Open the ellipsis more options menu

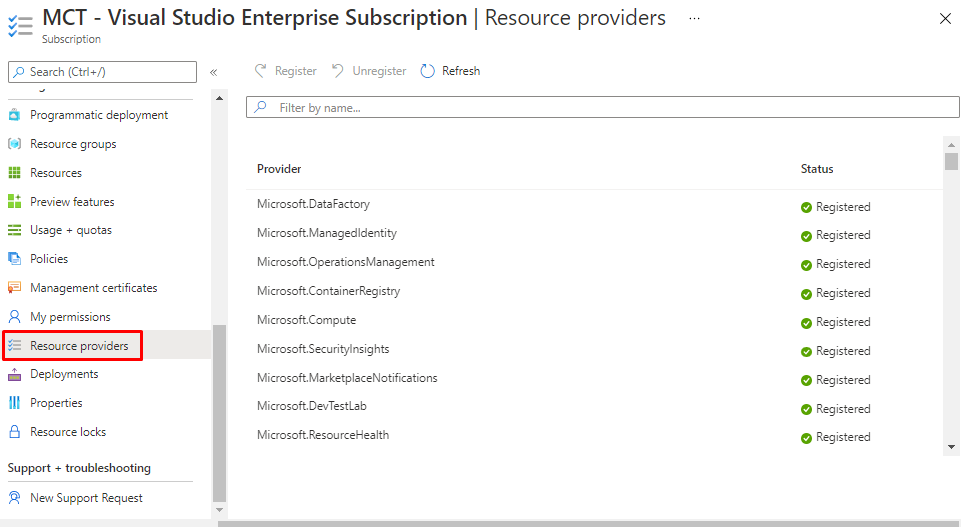click(x=694, y=18)
